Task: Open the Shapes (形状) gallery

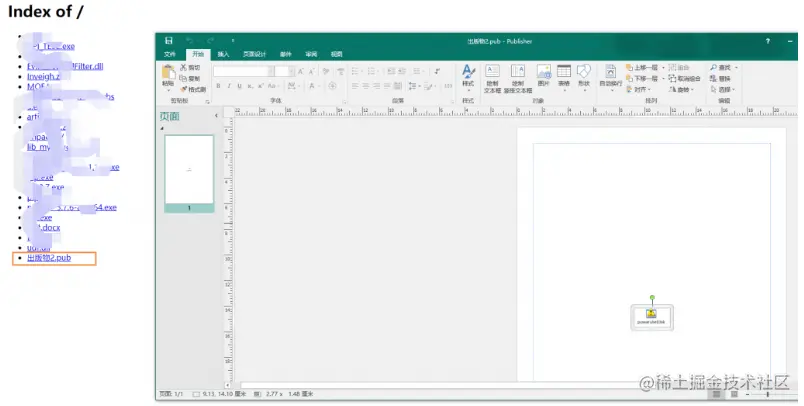Action: point(584,77)
